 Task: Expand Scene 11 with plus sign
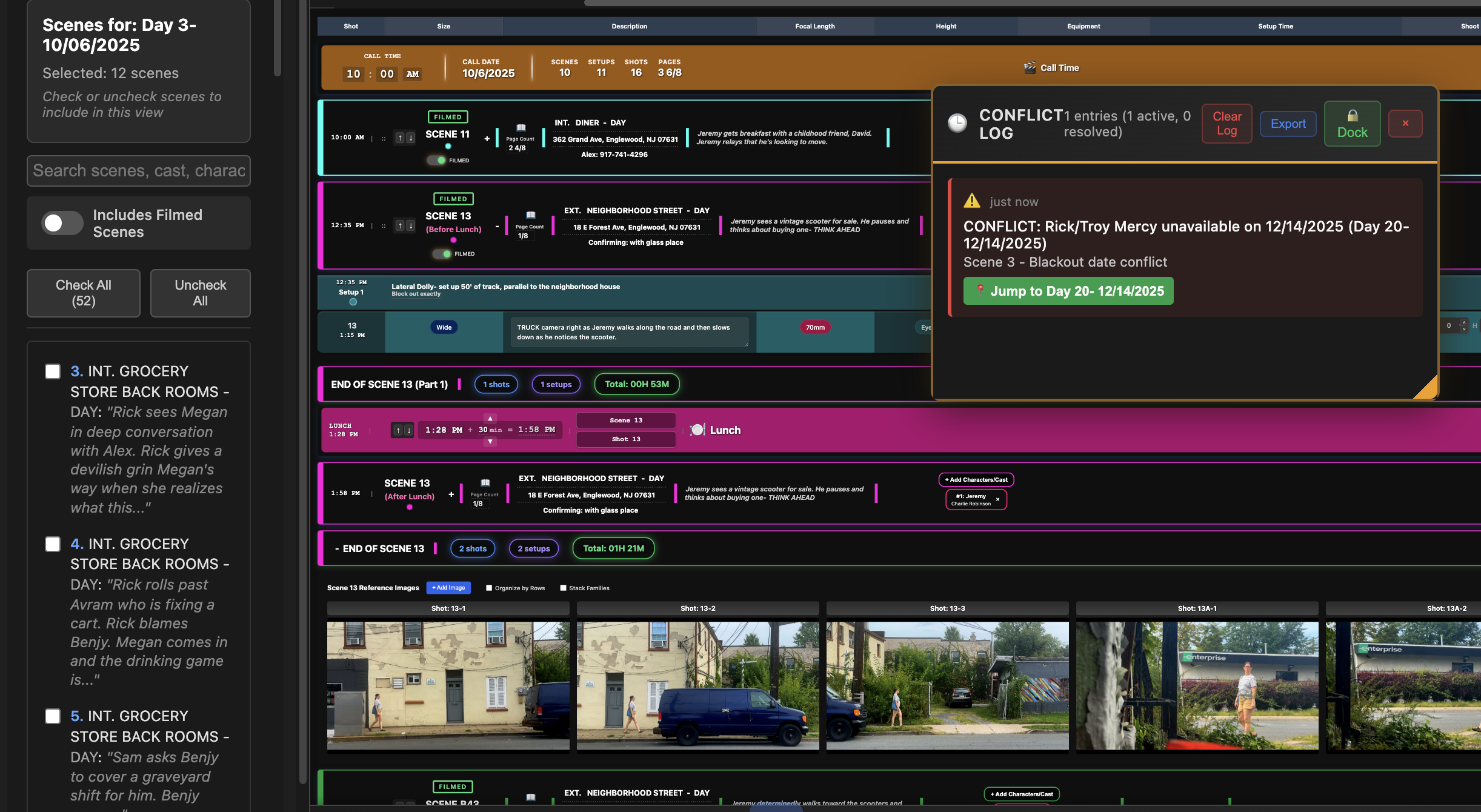(487, 139)
